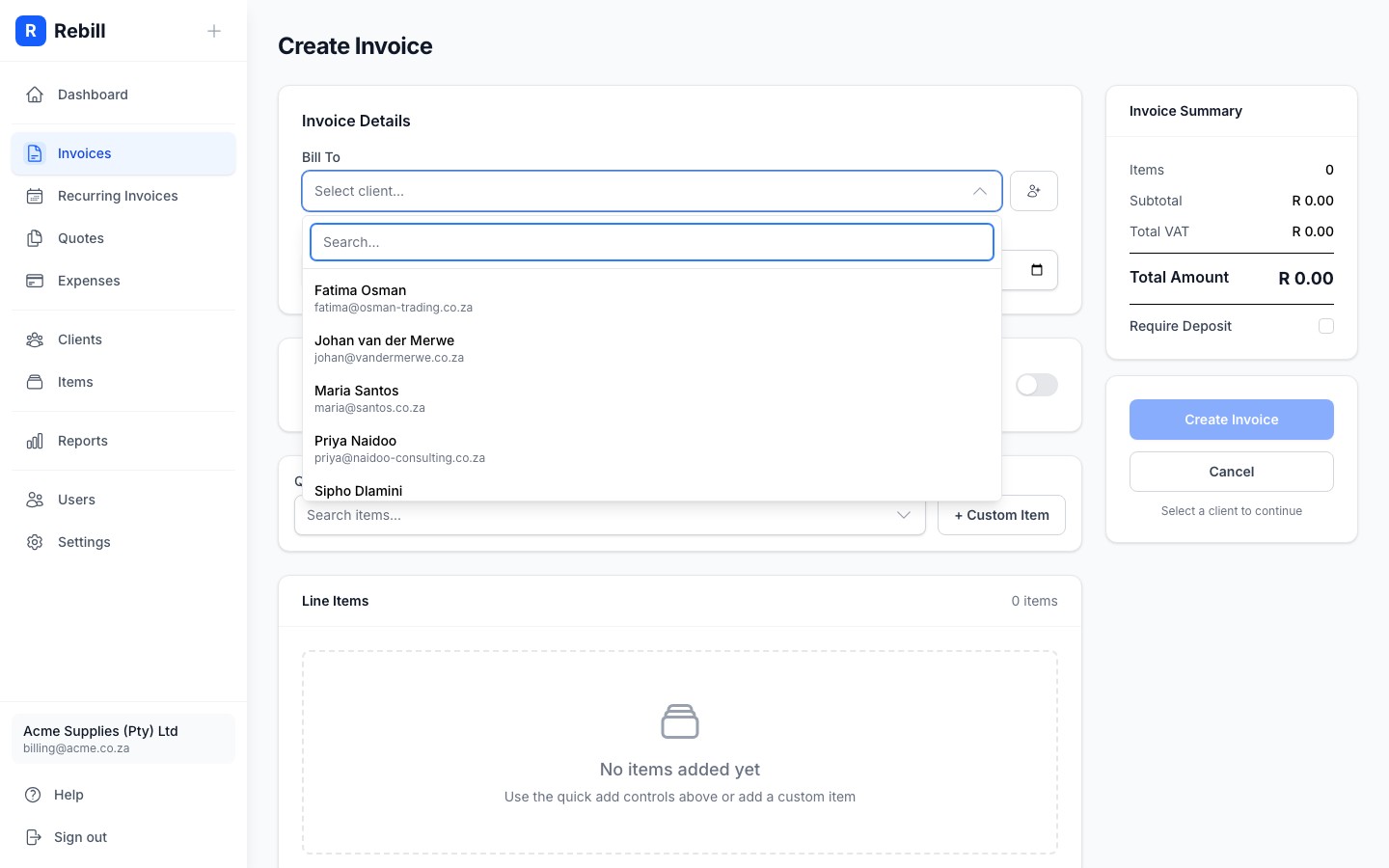The height and width of the screenshot is (868, 1389).
Task: Switch on the toggle in the middle panel
Action: pos(1035,385)
